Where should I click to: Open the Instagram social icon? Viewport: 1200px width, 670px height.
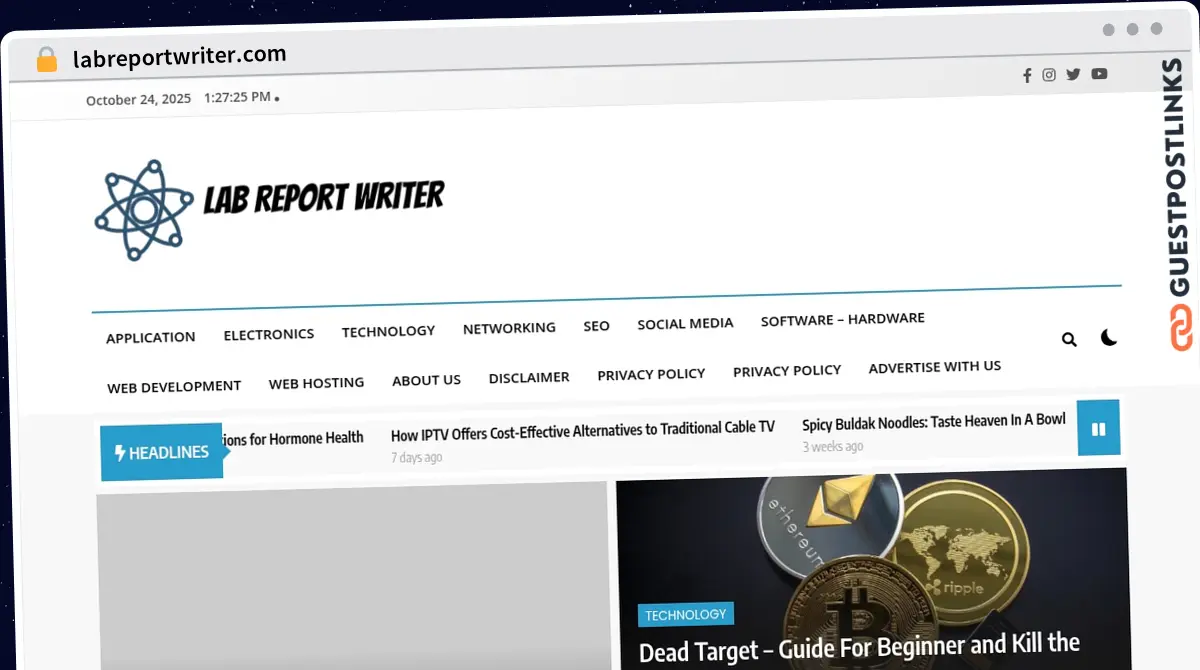pyautogui.click(x=1049, y=75)
